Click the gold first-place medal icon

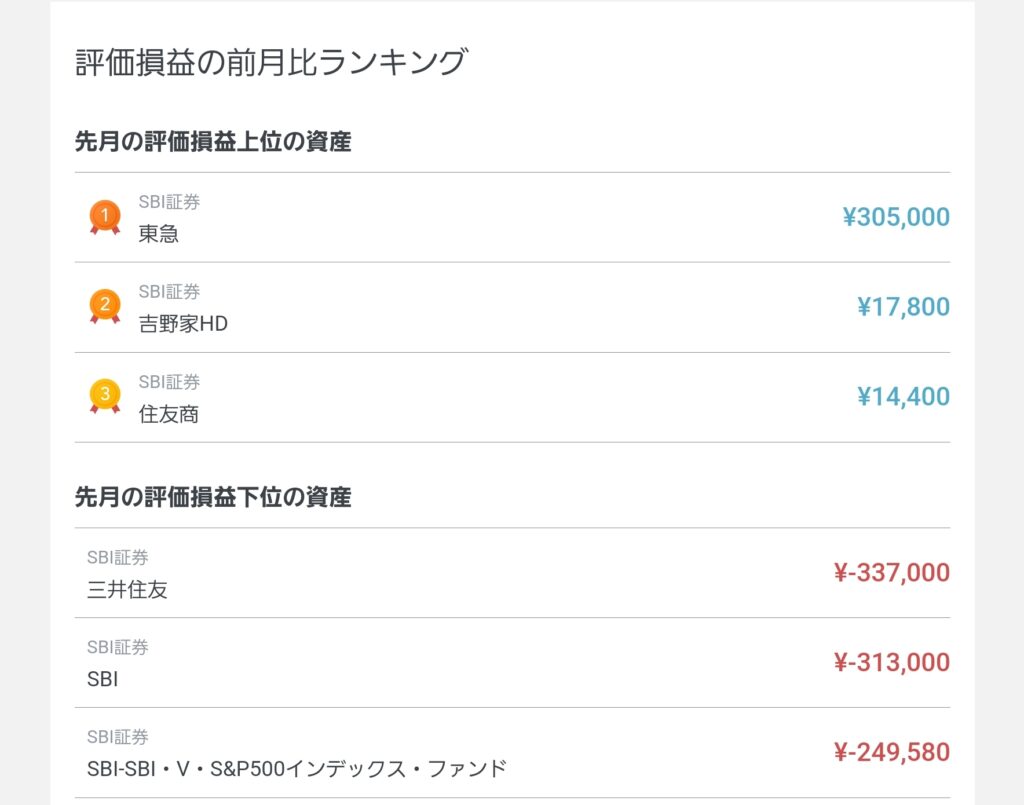pyautogui.click(x=104, y=216)
